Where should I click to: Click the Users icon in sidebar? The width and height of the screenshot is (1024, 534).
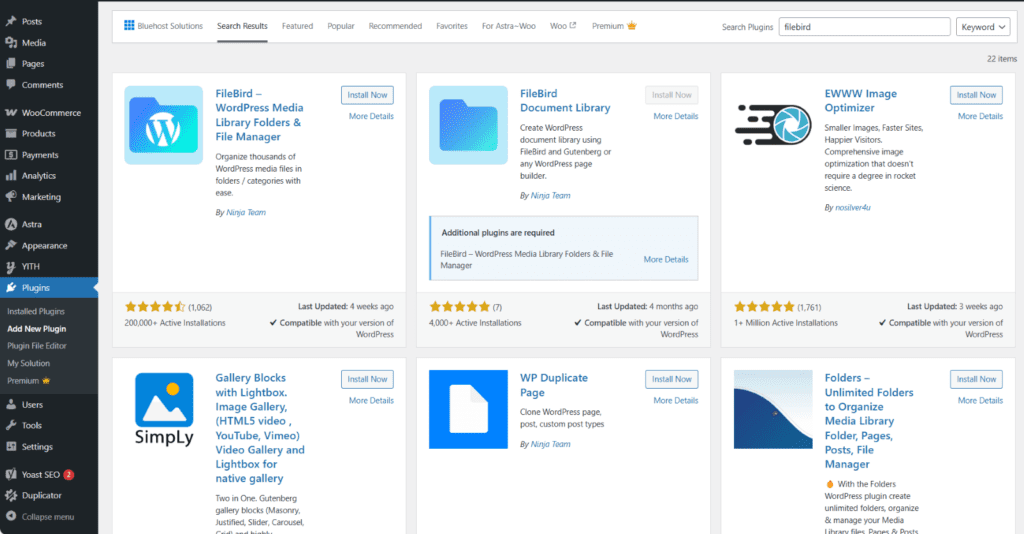click(x=11, y=404)
